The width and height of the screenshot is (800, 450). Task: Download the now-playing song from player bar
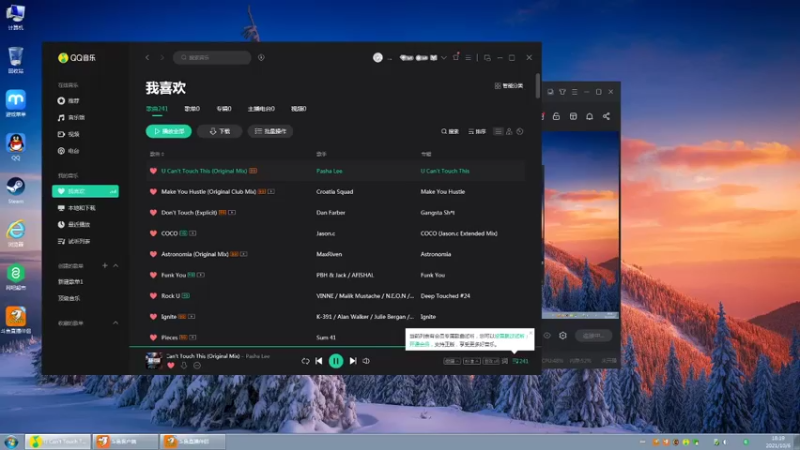(184, 365)
